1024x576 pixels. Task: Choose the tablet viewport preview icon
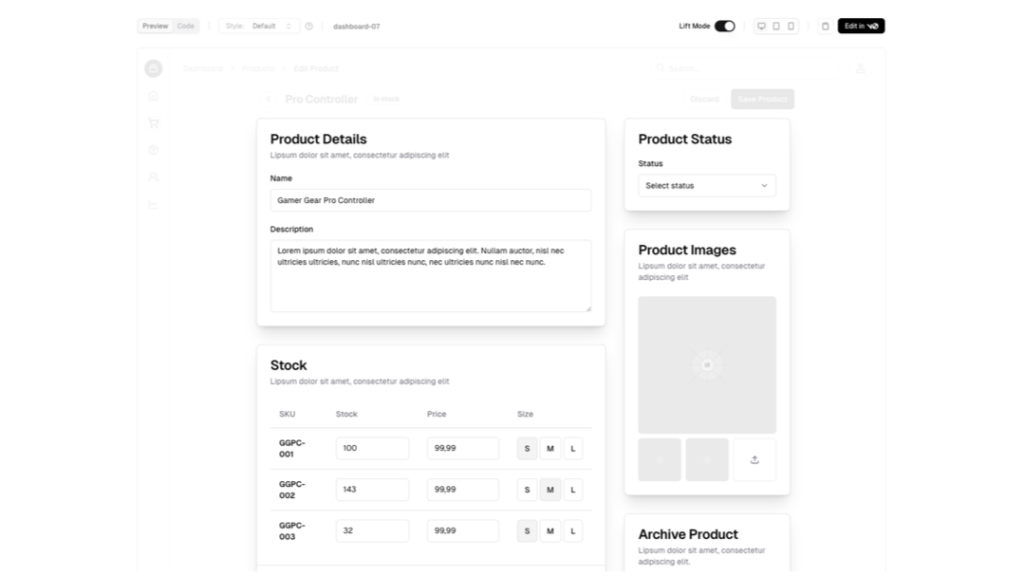776,26
